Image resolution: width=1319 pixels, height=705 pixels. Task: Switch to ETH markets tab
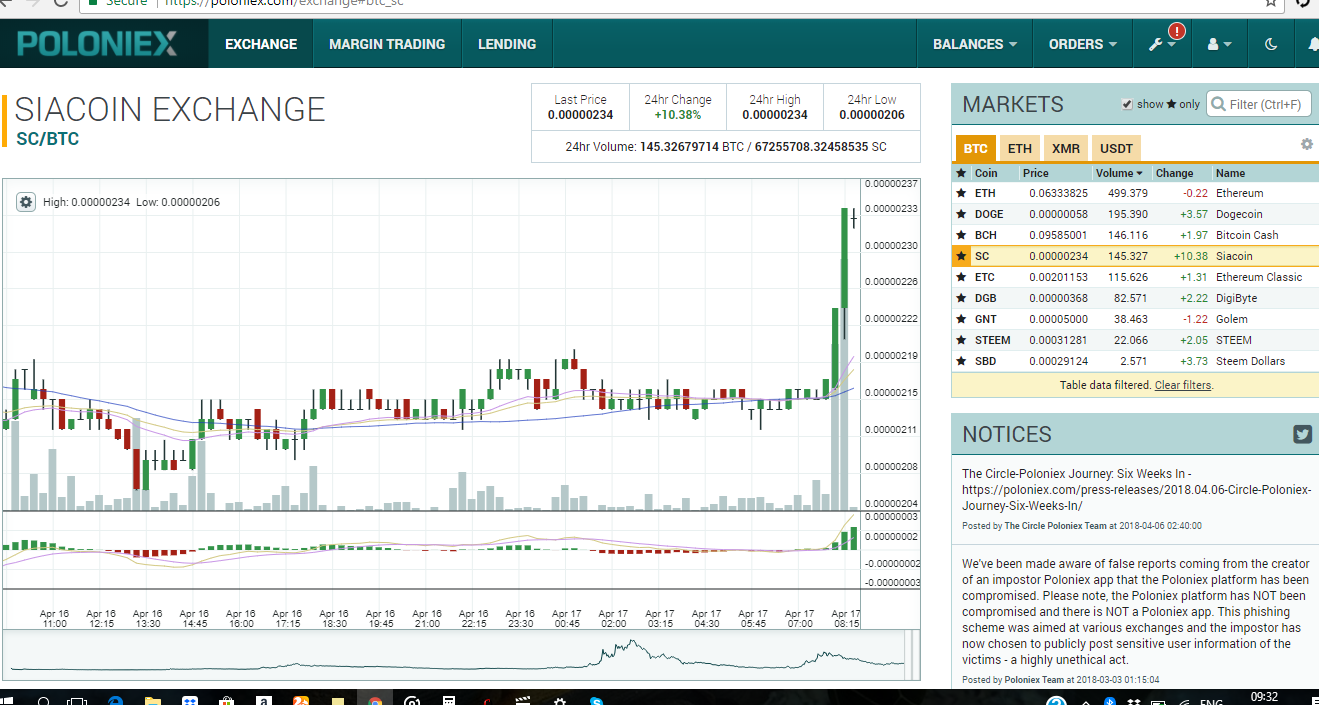1019,148
